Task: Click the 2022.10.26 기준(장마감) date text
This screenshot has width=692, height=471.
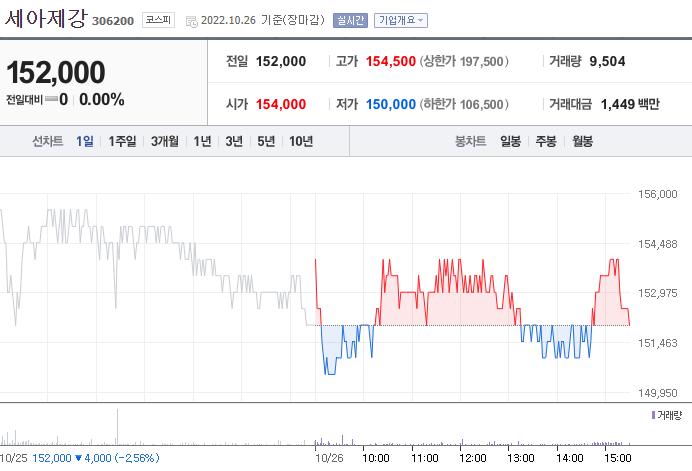Action: tap(263, 20)
